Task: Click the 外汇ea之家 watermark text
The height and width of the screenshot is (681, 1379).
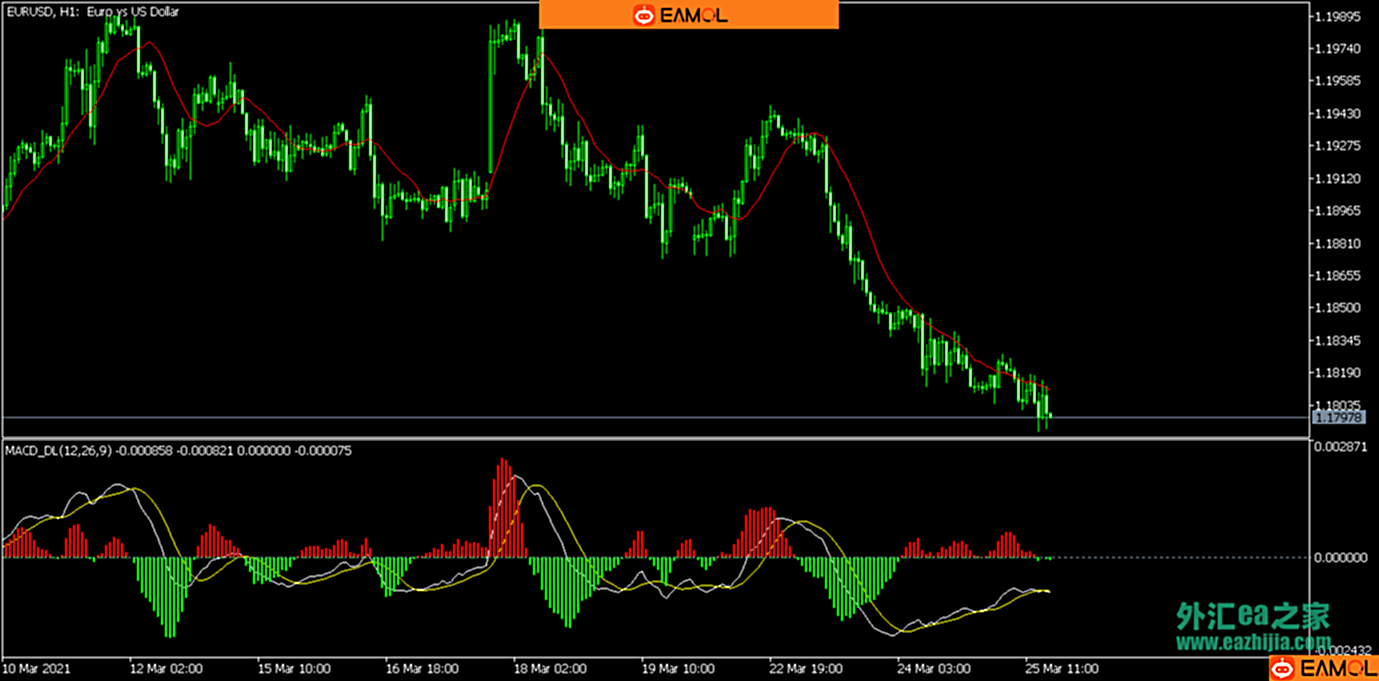Action: (x=1253, y=616)
